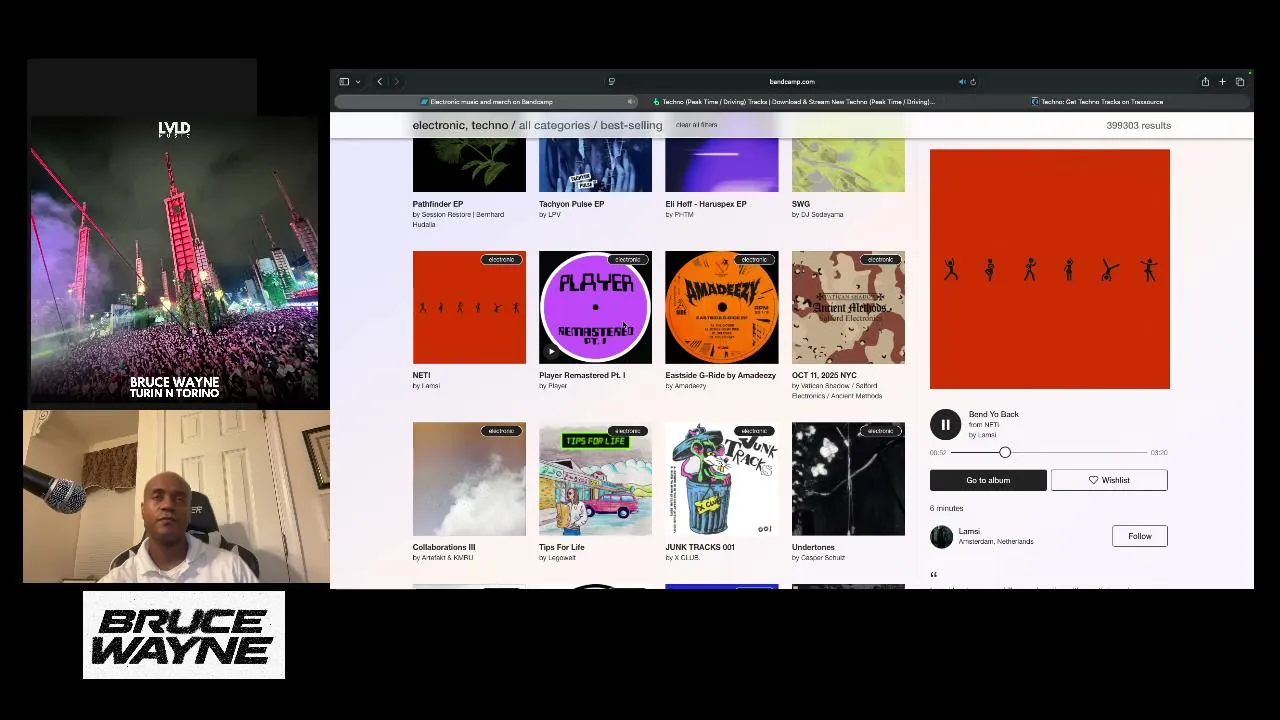Click the electronic tag on Amadeezy cover
The height and width of the screenshot is (720, 1280).
(x=754, y=260)
